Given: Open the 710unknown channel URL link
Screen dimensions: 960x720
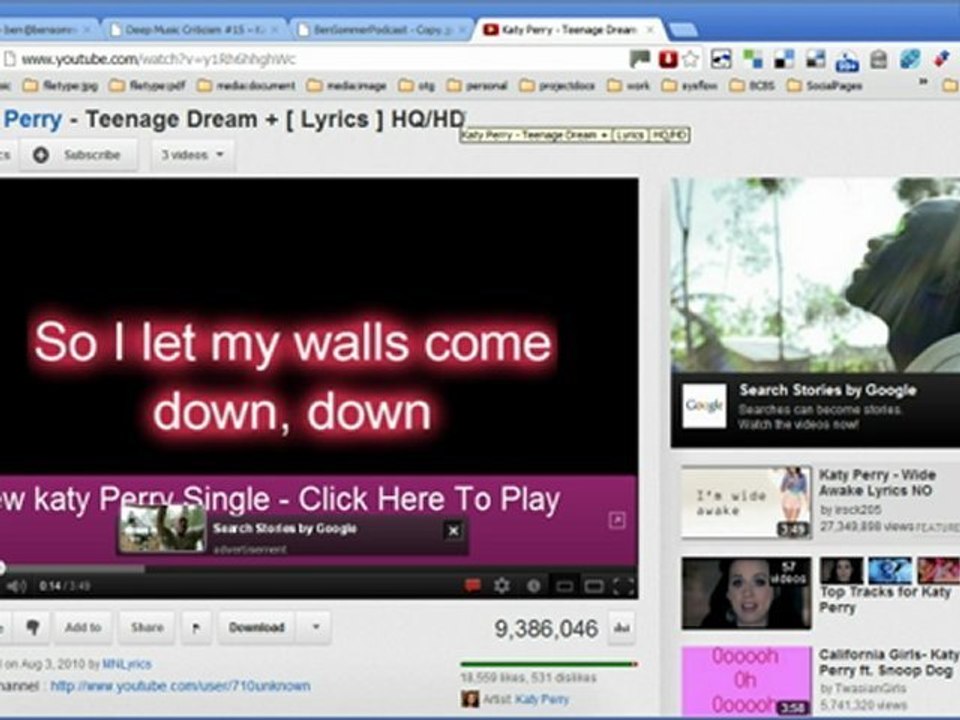Looking at the screenshot, I should coord(180,686).
